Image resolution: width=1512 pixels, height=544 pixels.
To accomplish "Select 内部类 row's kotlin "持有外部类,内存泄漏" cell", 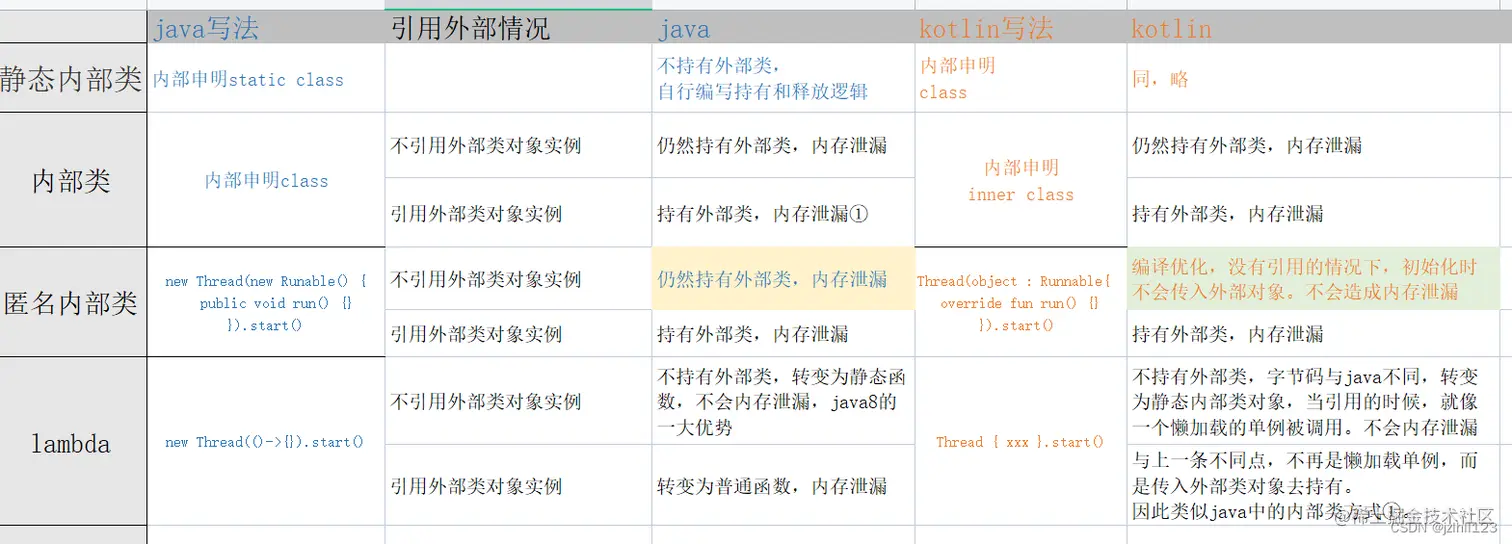I will (x=1313, y=213).
